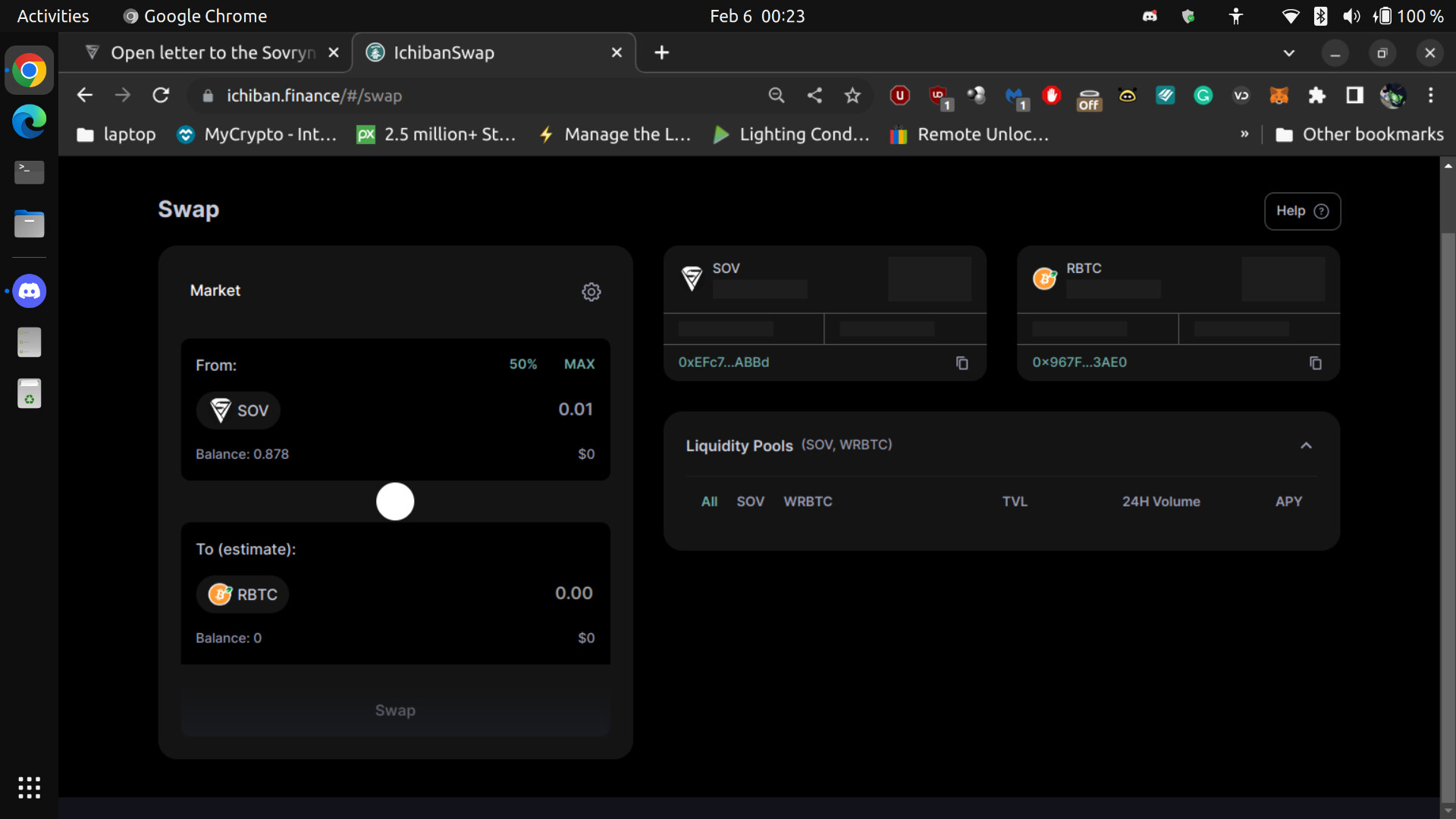Click the swap direction circle button

[x=394, y=501]
